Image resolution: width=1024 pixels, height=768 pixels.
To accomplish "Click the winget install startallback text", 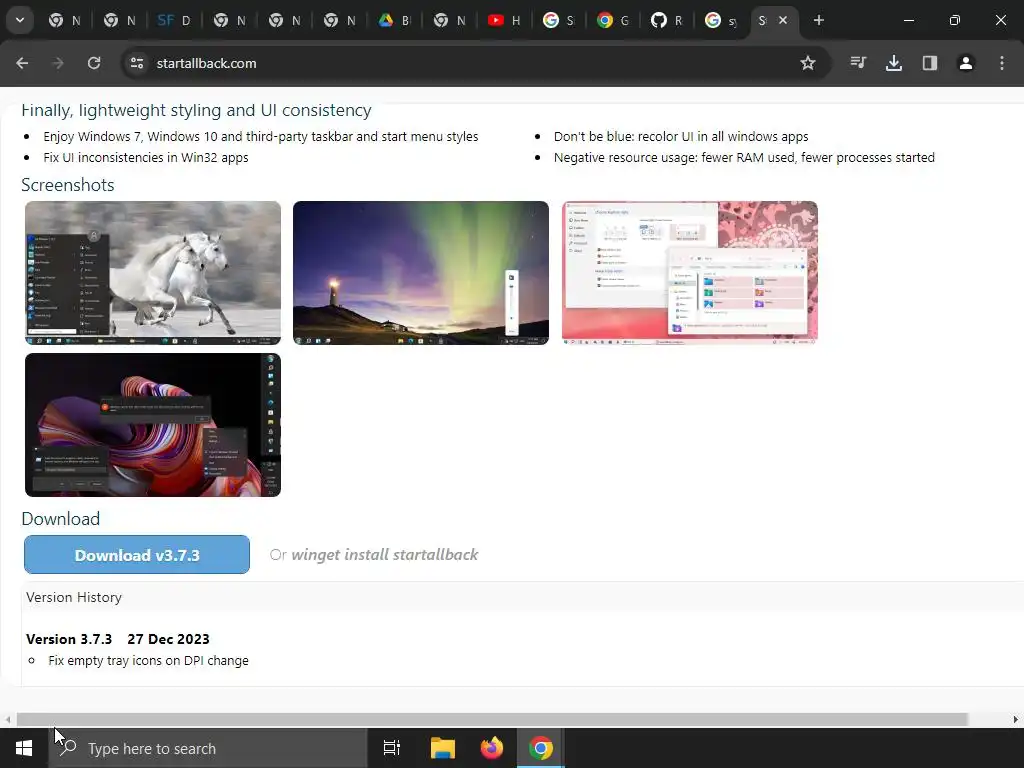I will tap(385, 555).
